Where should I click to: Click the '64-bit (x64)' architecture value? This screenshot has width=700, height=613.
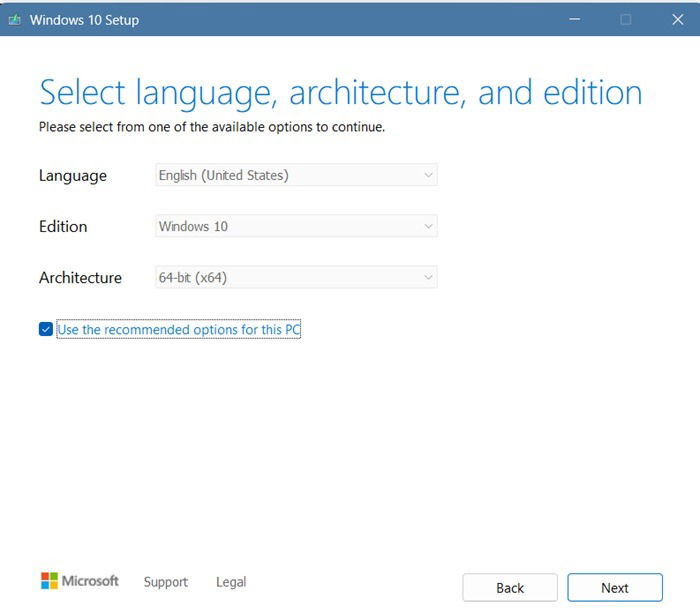coord(192,278)
